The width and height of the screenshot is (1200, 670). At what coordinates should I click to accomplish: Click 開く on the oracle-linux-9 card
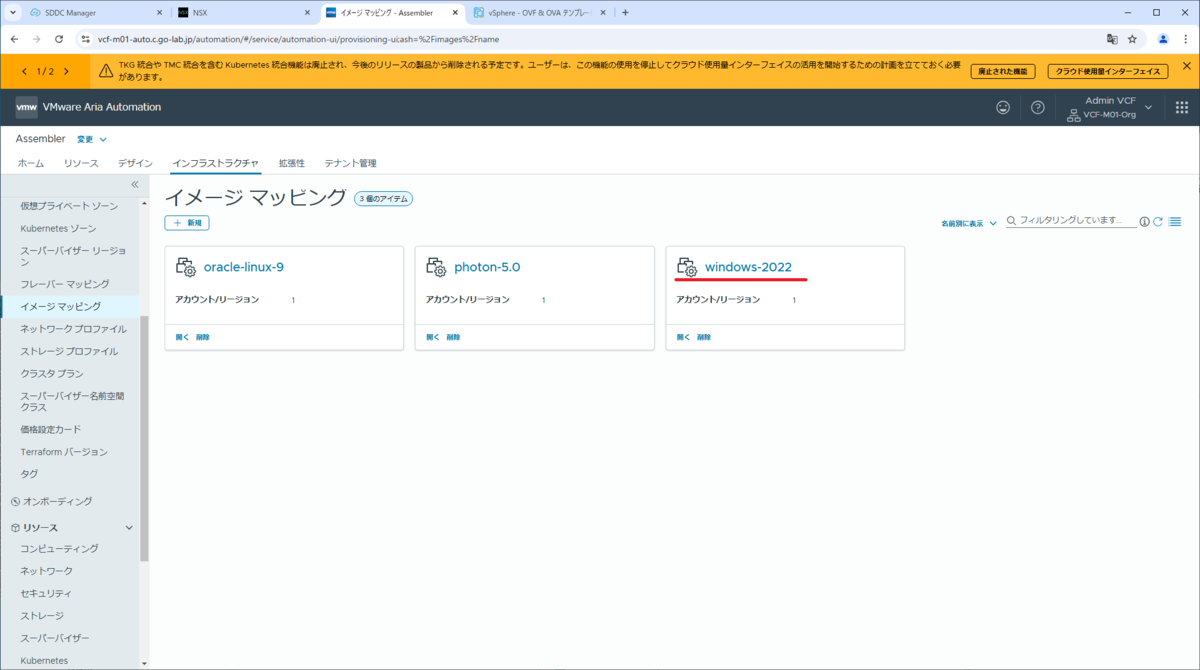[182, 337]
